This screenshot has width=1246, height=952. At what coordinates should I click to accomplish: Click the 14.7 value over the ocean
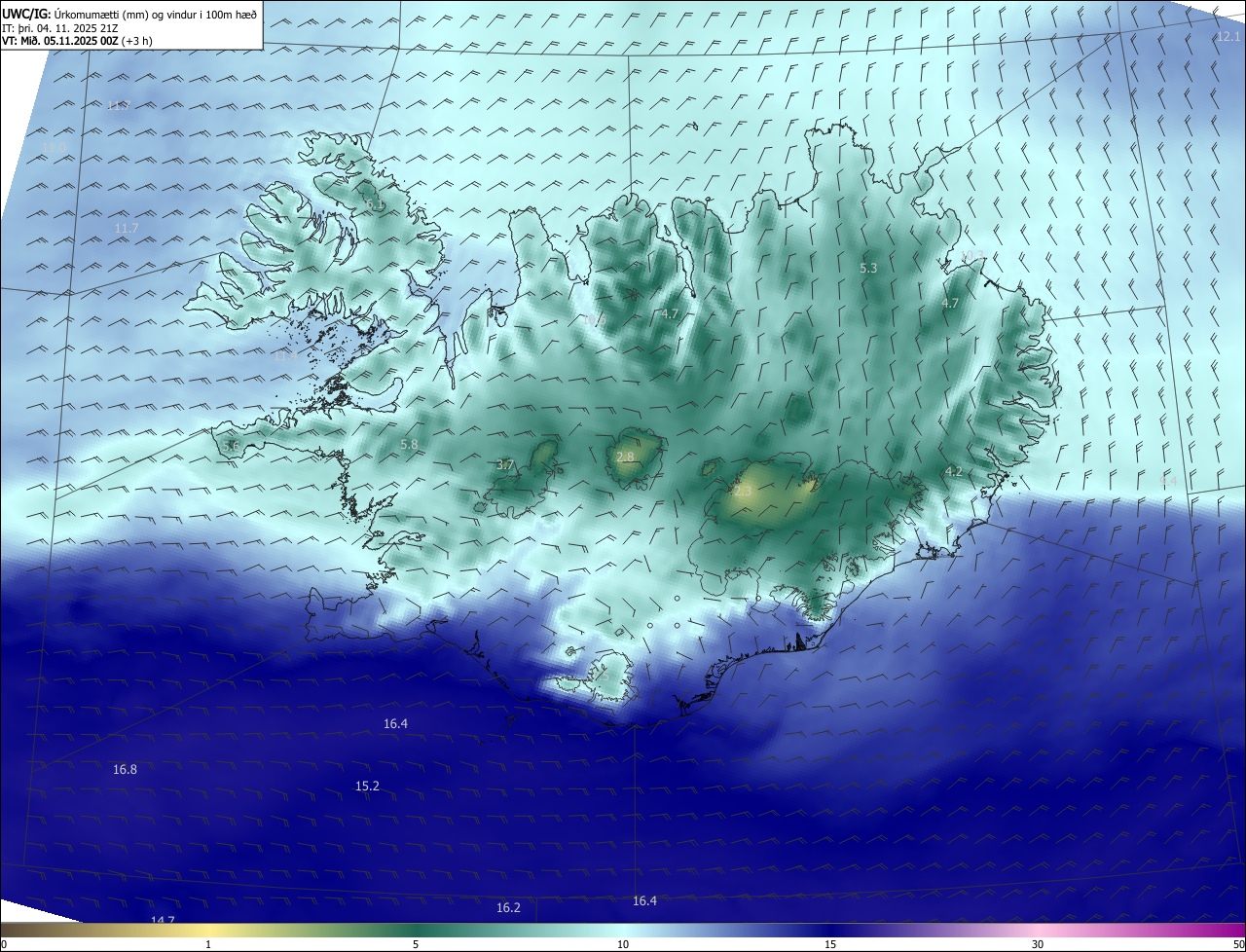[163, 921]
